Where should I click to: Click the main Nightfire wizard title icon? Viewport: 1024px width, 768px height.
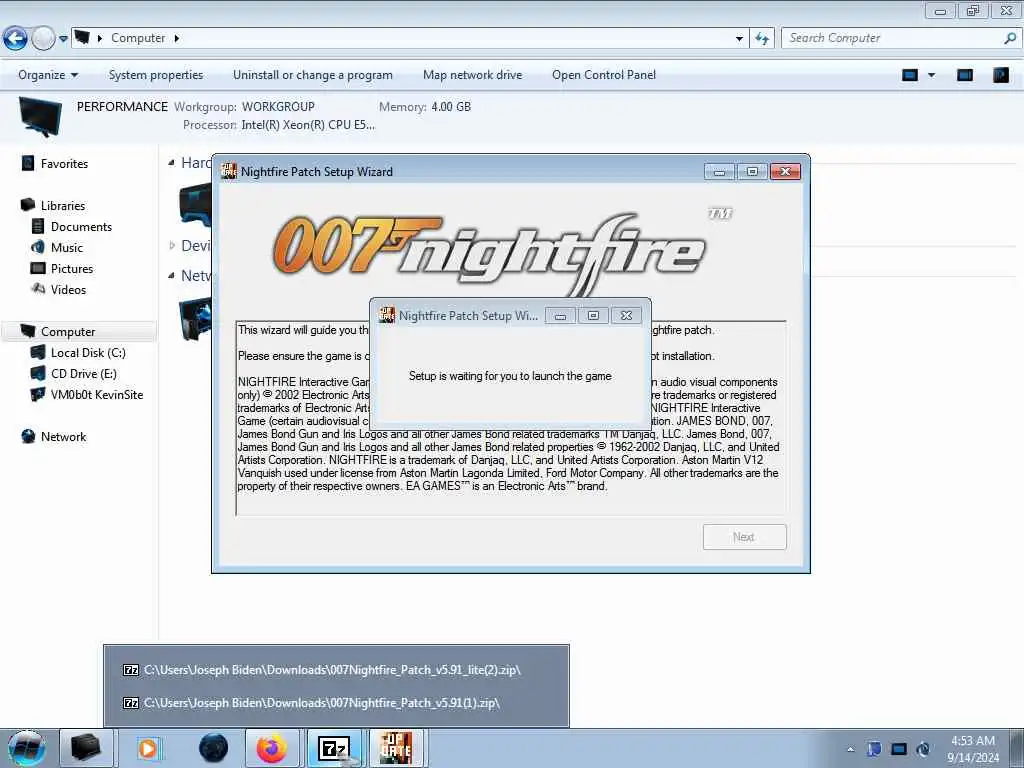pyautogui.click(x=229, y=171)
